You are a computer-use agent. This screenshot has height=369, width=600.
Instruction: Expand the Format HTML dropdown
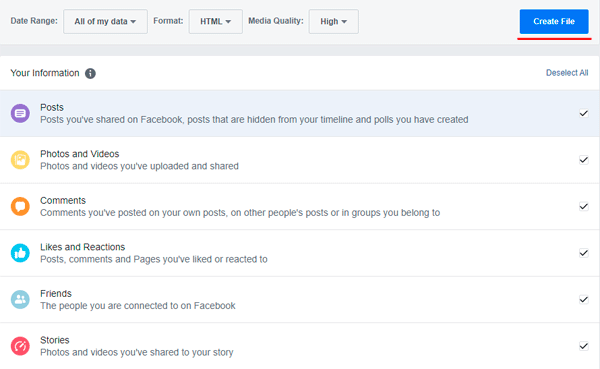point(215,21)
